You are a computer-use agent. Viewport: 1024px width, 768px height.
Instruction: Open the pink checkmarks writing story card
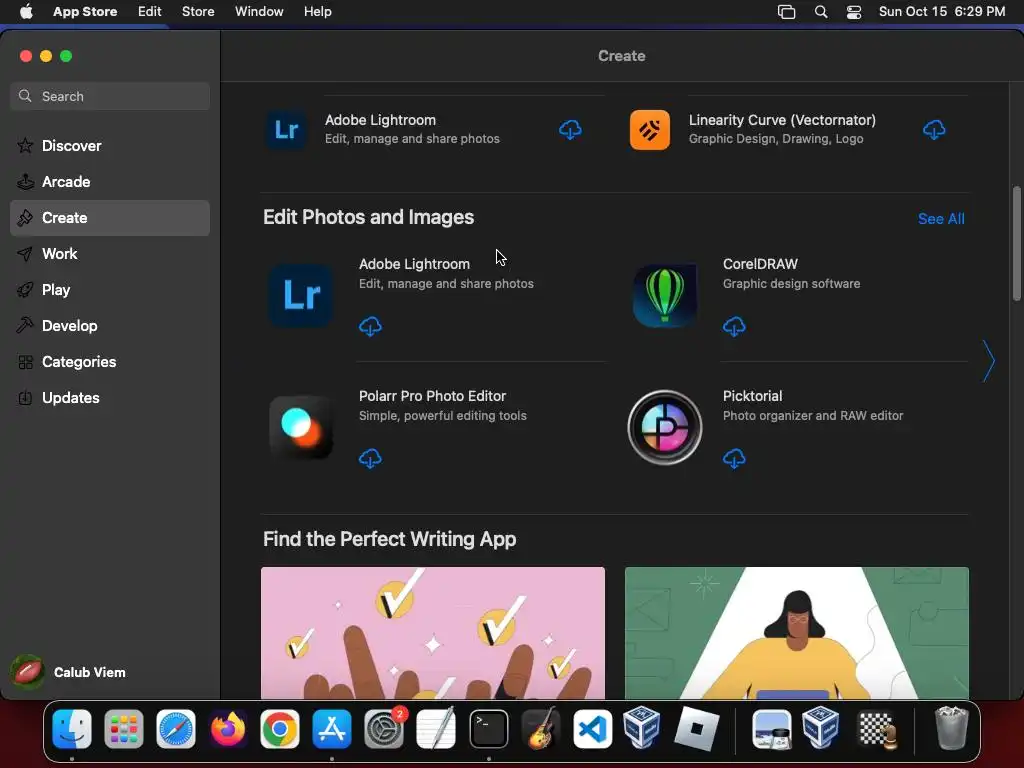click(433, 633)
